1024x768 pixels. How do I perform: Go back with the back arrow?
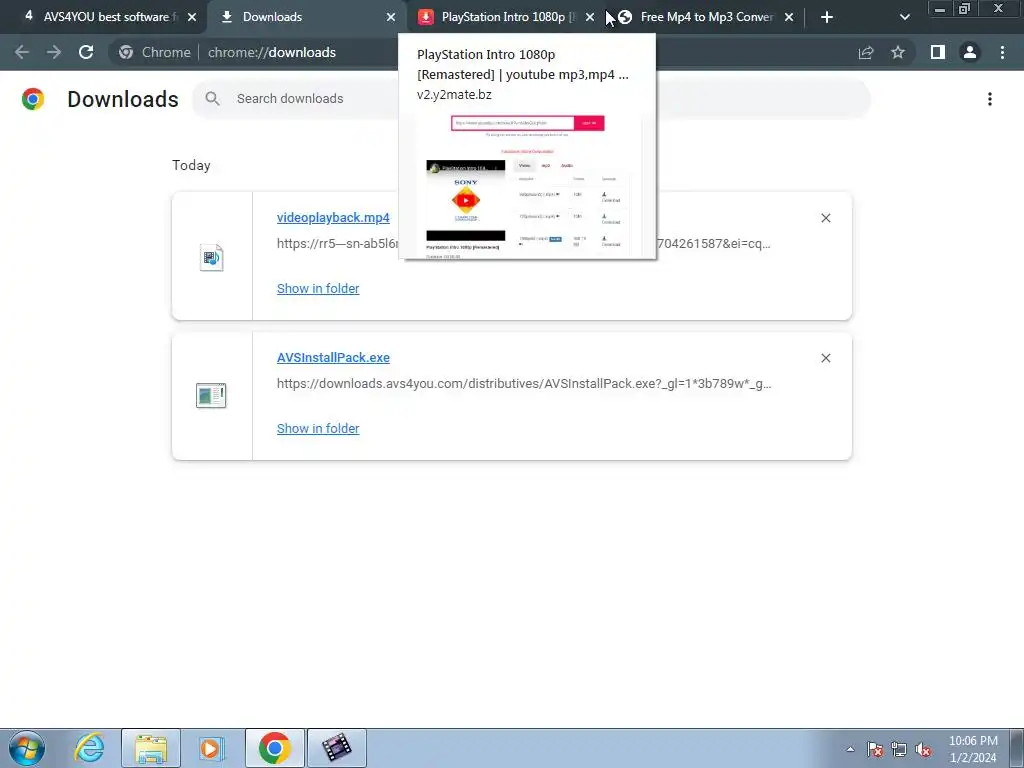coord(22,52)
